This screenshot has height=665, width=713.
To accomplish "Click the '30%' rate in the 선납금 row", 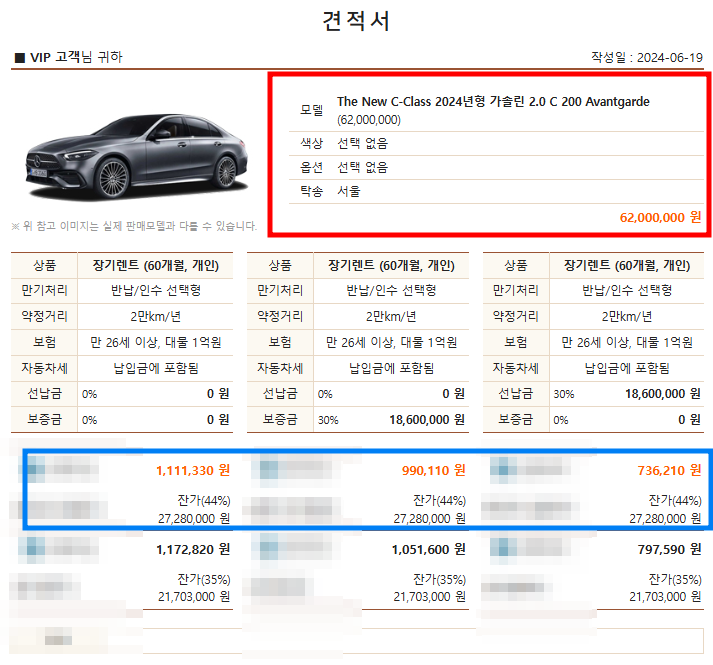I will point(563,394).
